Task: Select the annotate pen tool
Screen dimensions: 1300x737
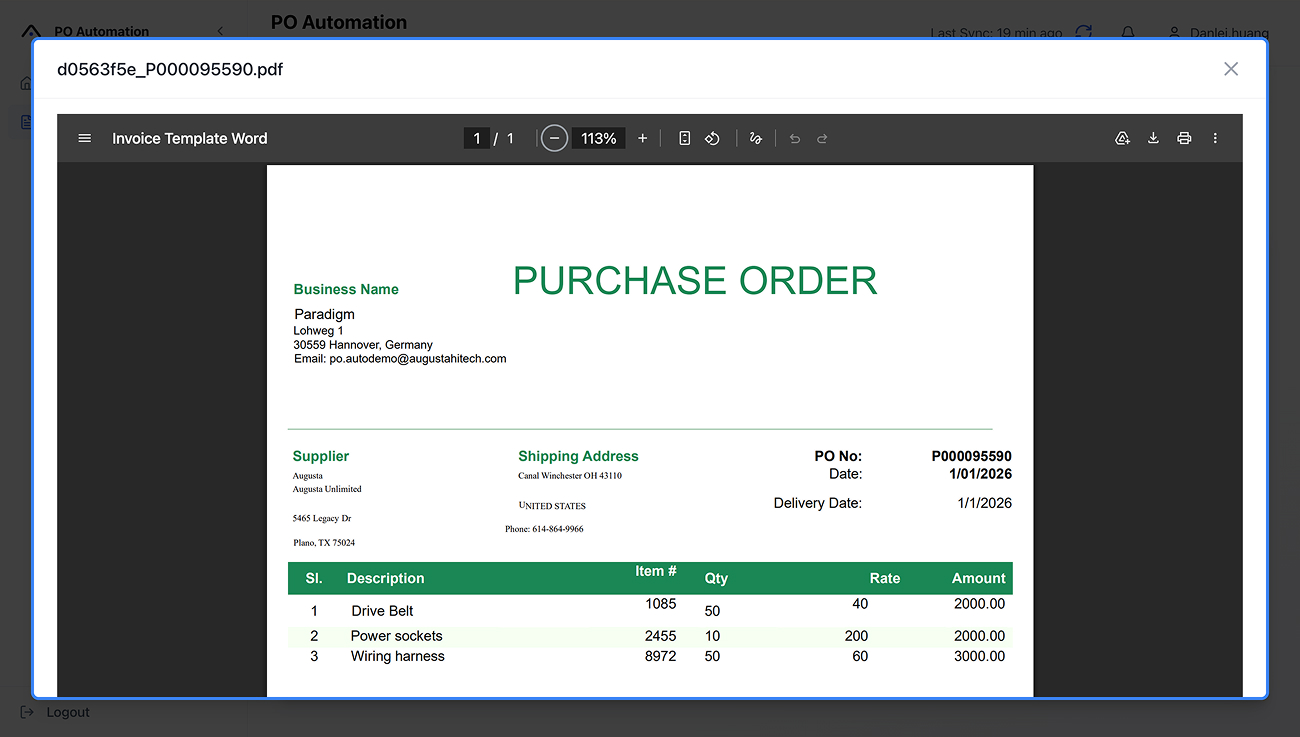Action: (x=755, y=138)
